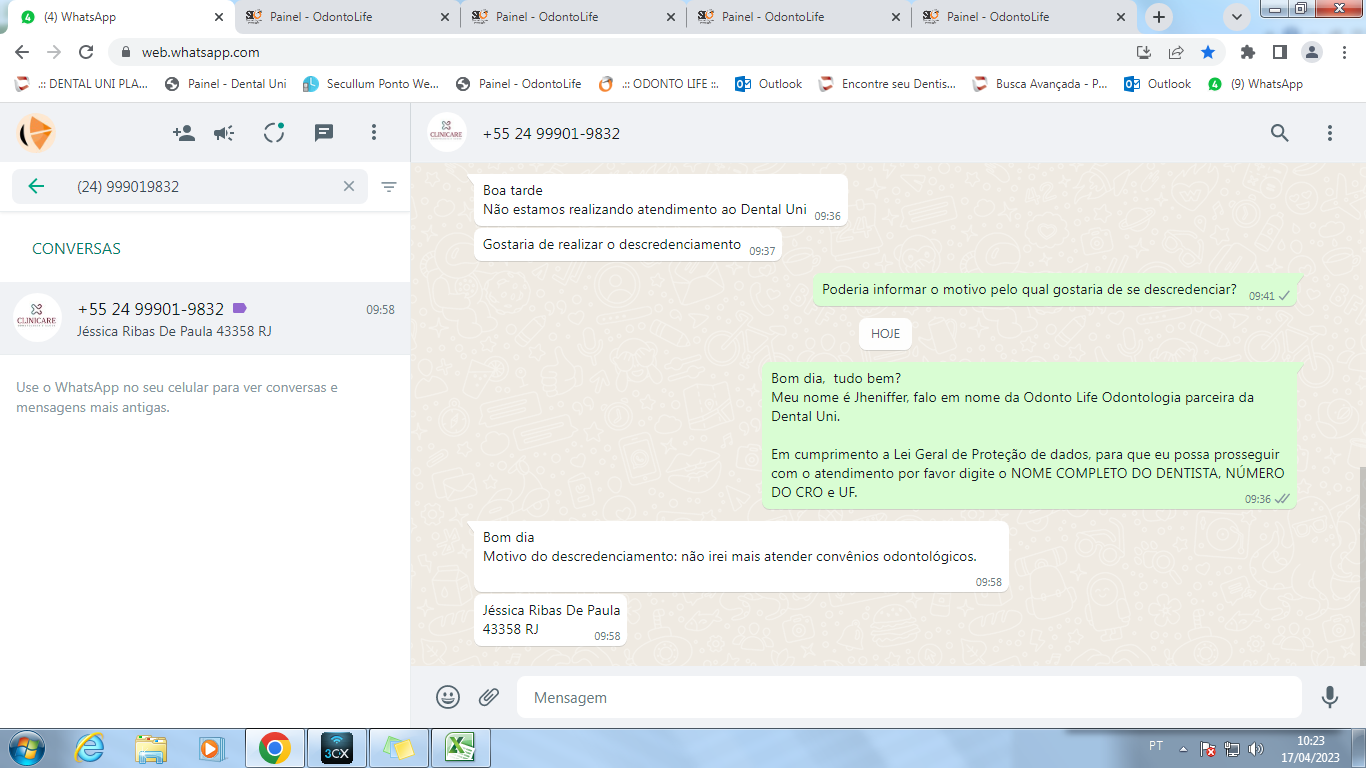Click contact number +55 24 99901-9832 in header
The image size is (1366, 768).
point(551,134)
